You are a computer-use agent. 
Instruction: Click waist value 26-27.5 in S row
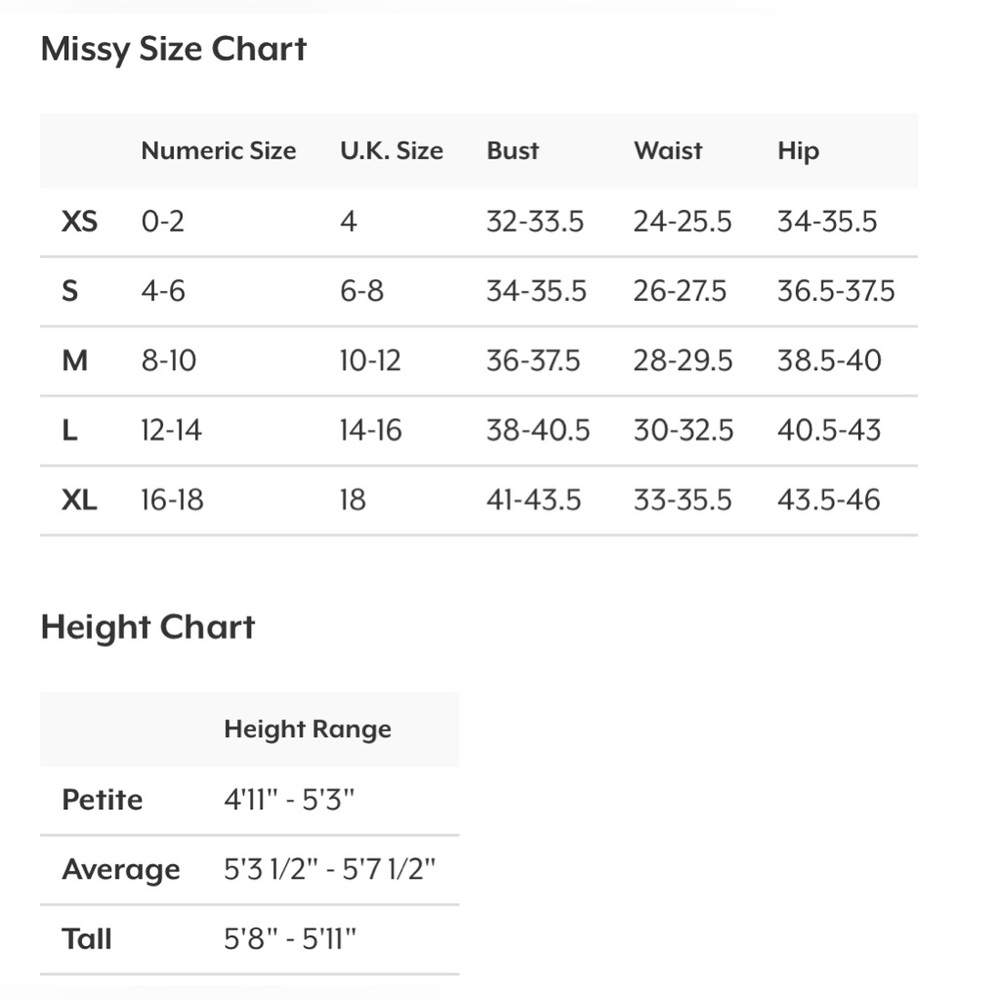tap(680, 291)
